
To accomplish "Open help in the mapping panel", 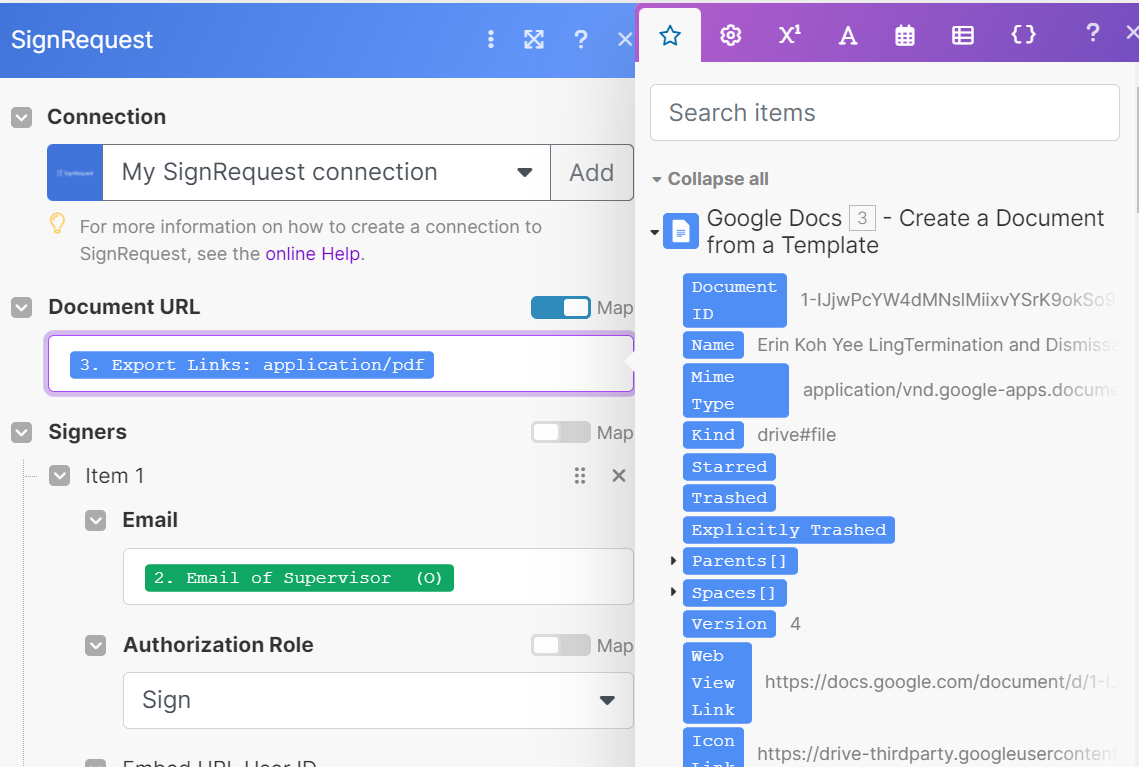I will tap(1092, 33).
